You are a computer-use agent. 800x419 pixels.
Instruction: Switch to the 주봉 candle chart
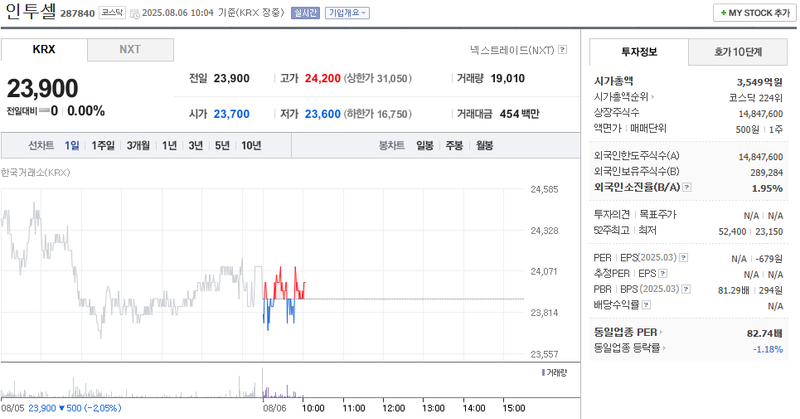point(454,145)
